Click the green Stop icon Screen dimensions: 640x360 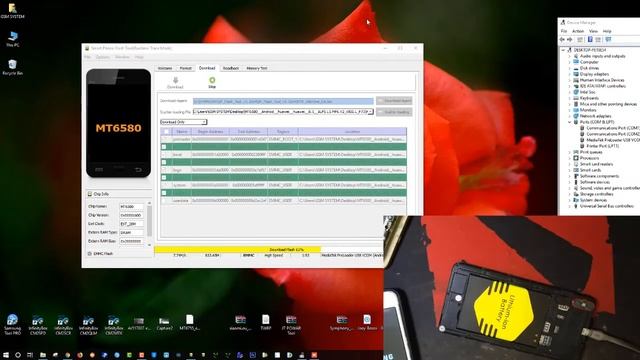[x=212, y=80]
